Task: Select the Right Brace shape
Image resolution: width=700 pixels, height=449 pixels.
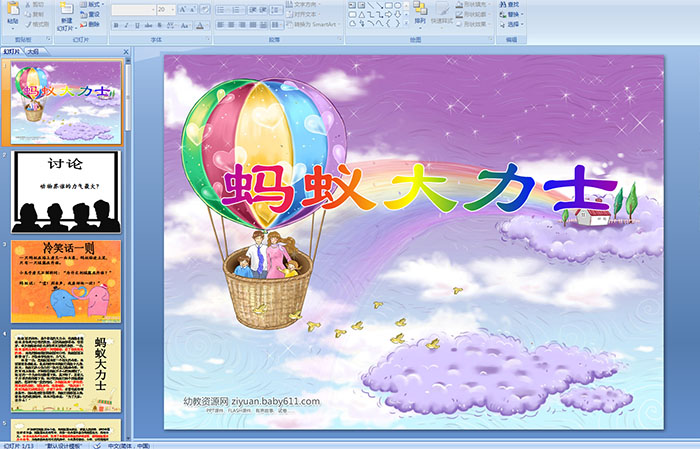Action: (x=398, y=23)
